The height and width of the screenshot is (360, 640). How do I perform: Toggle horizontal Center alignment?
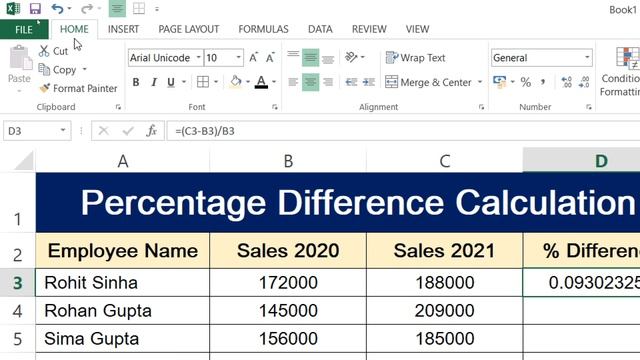click(x=311, y=82)
